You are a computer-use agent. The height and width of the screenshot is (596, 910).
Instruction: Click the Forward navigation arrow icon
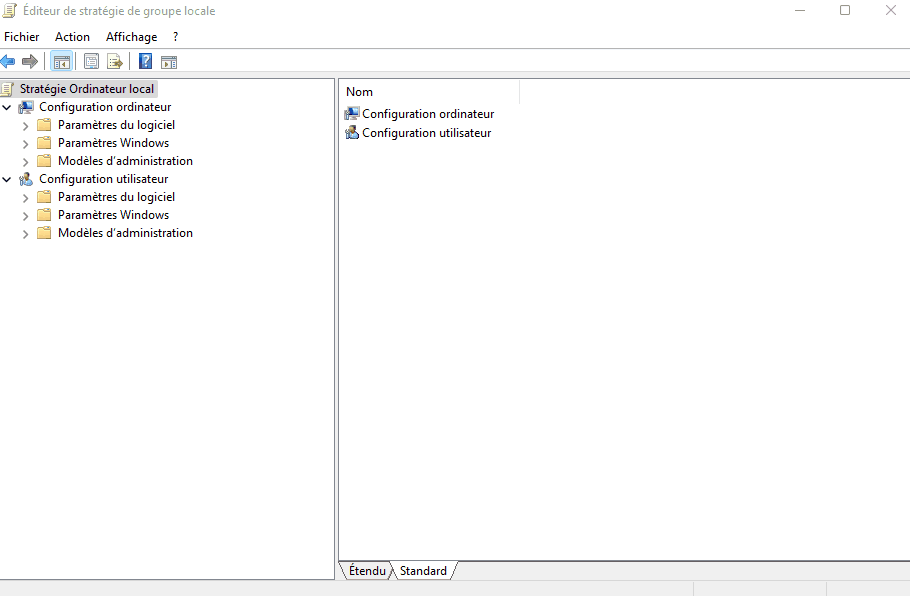tap(29, 61)
